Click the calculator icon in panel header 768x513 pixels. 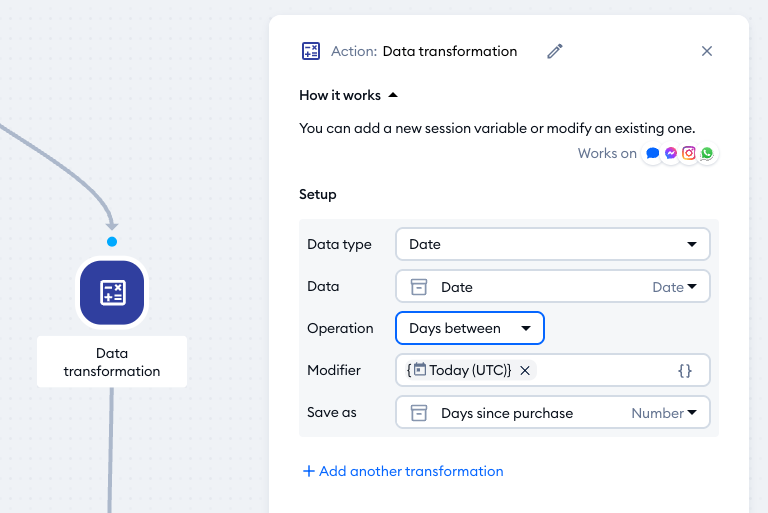pyautogui.click(x=311, y=51)
